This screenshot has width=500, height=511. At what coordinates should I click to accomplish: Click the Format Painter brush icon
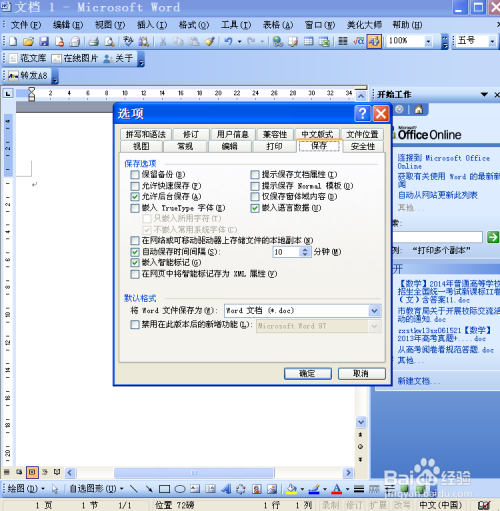tap(210, 41)
